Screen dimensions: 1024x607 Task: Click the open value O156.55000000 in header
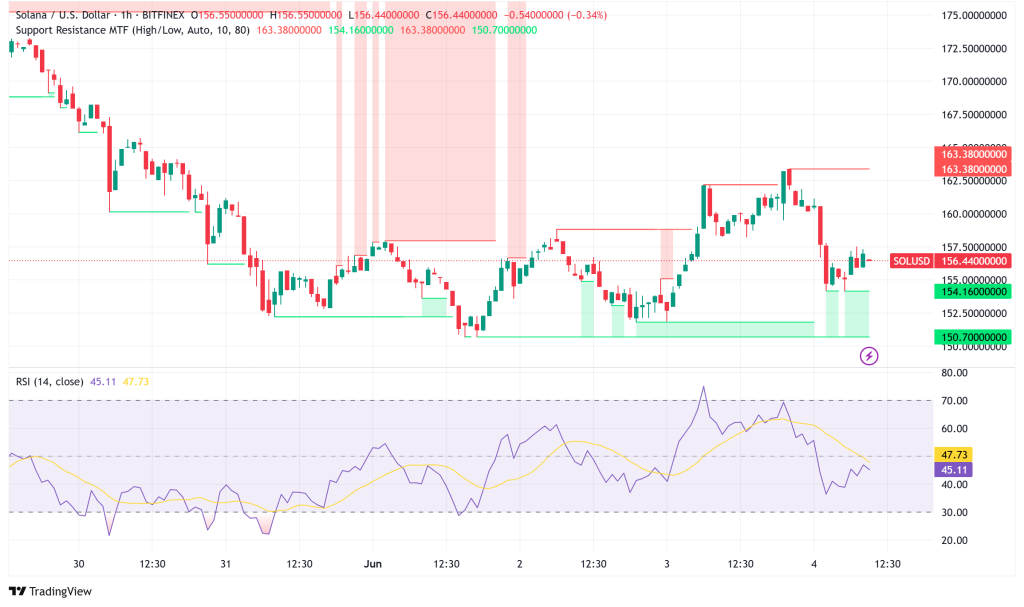tap(227, 15)
